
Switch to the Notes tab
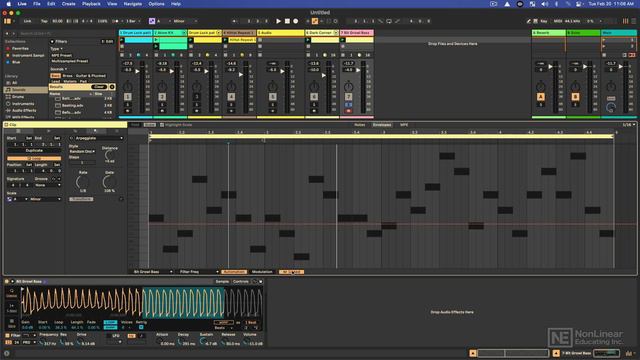360,125
